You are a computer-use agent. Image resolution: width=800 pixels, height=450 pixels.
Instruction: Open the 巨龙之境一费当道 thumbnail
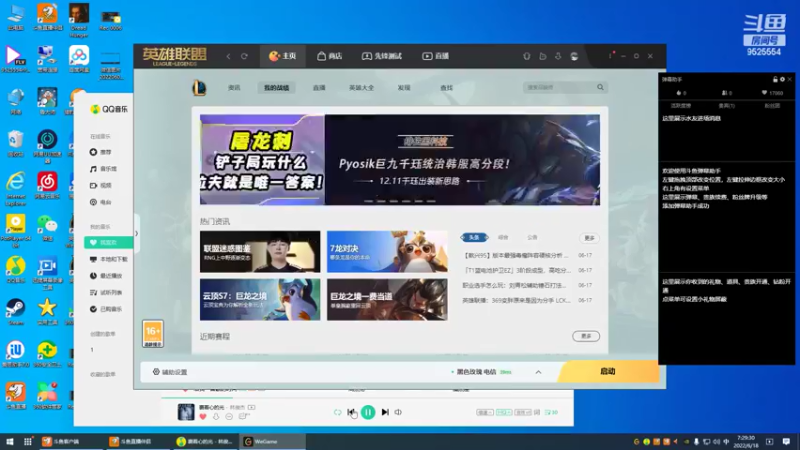387,299
